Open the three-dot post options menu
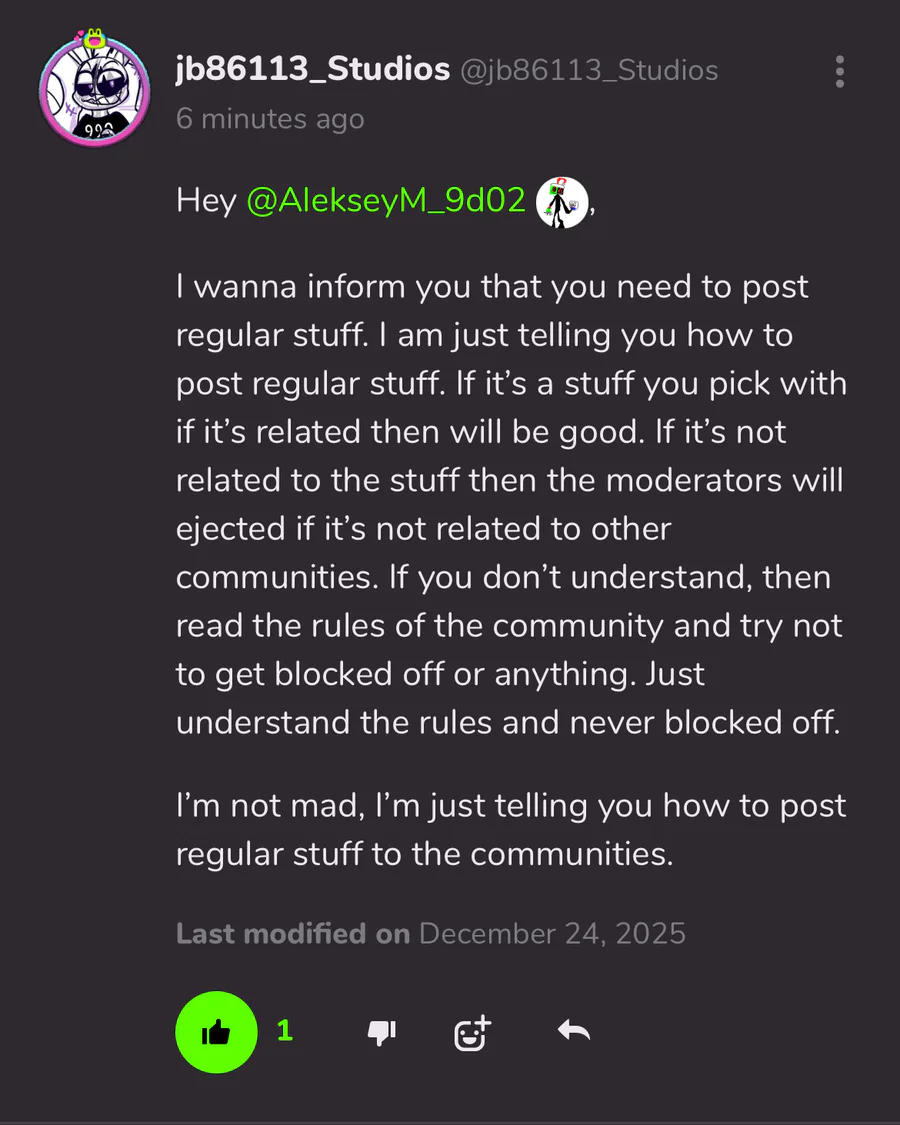 pos(839,71)
